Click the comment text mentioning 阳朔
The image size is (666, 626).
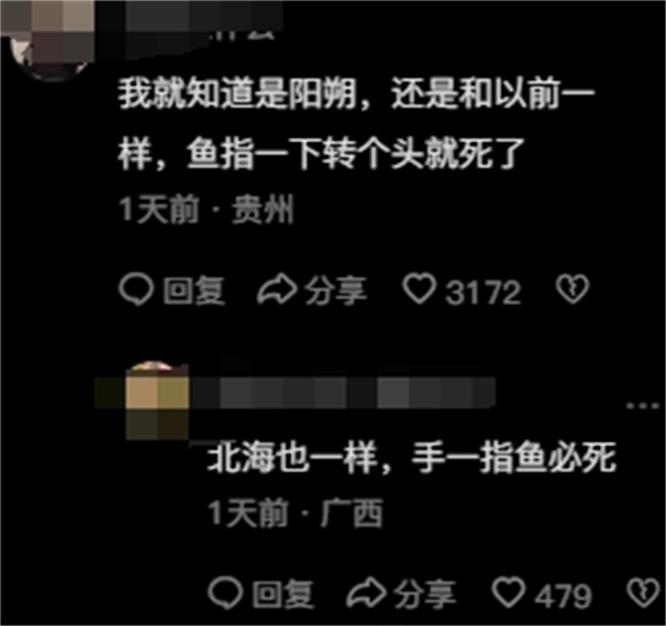tap(356, 123)
